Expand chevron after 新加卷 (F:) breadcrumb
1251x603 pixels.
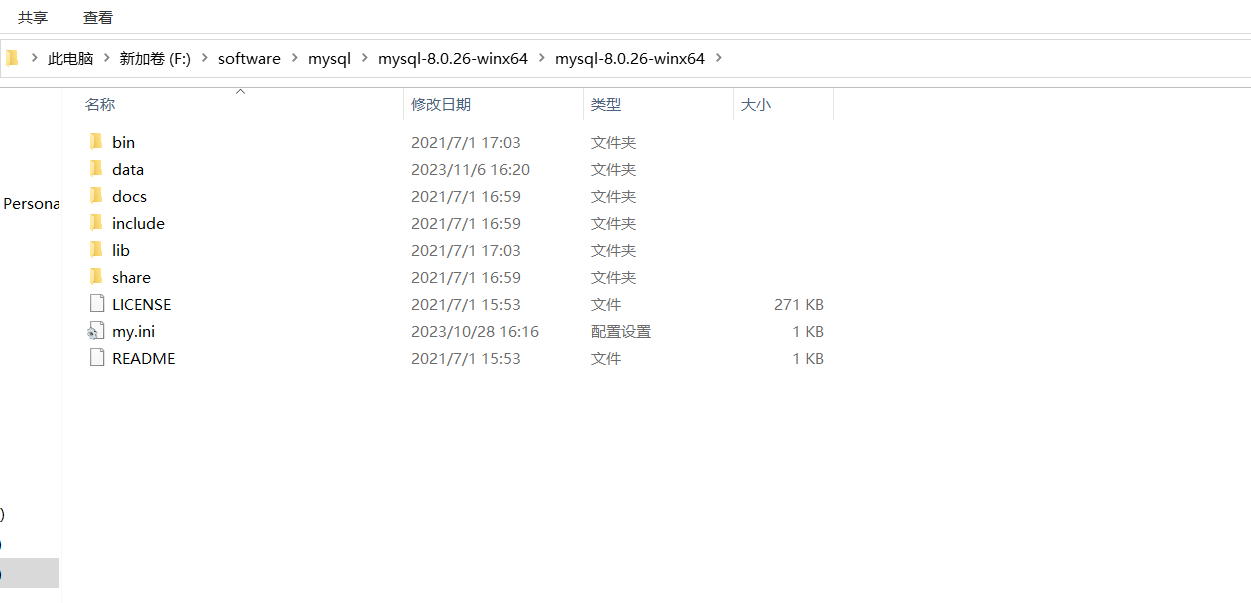pyautogui.click(x=204, y=58)
